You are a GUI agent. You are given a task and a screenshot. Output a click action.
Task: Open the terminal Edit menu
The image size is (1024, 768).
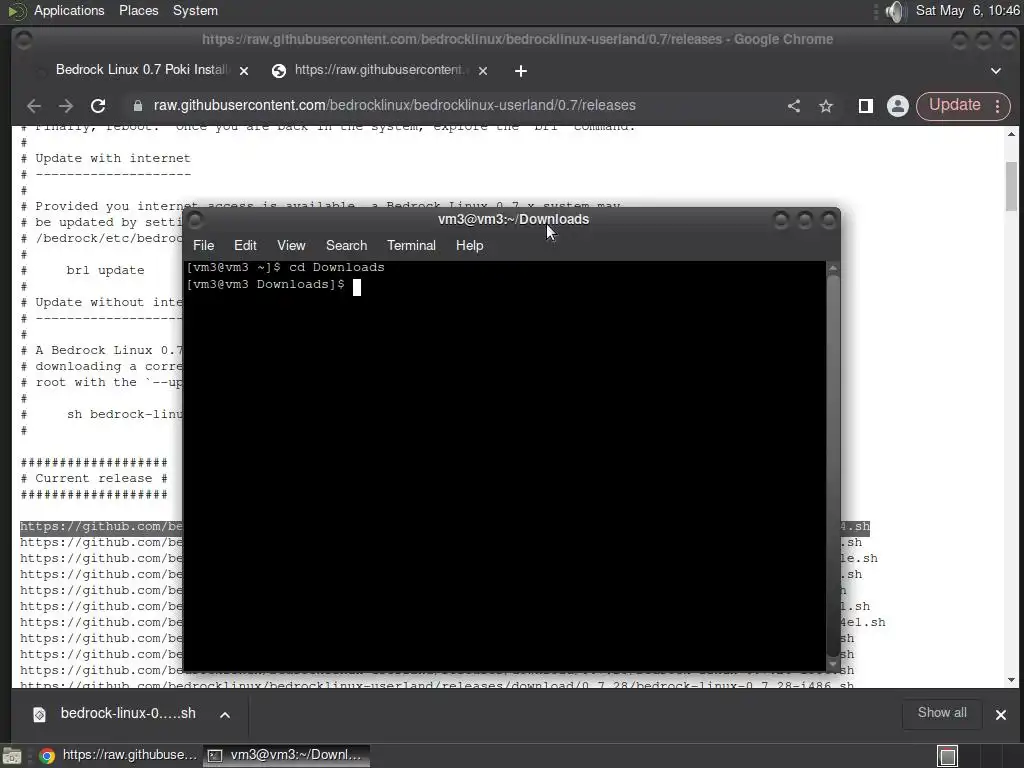[245, 246]
